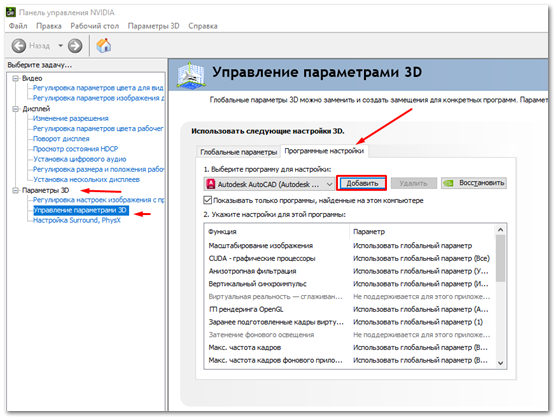Collapse the Видео tree node
This screenshot has width=557, height=420.
point(16,78)
